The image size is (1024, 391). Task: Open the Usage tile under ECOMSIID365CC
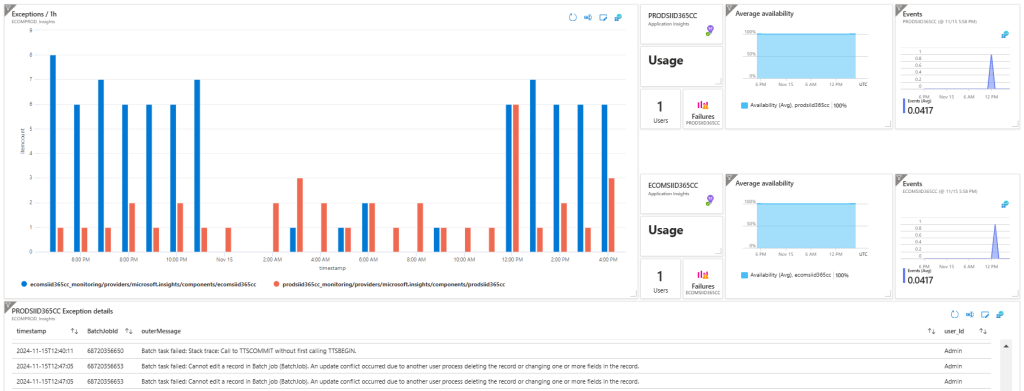(x=681, y=236)
